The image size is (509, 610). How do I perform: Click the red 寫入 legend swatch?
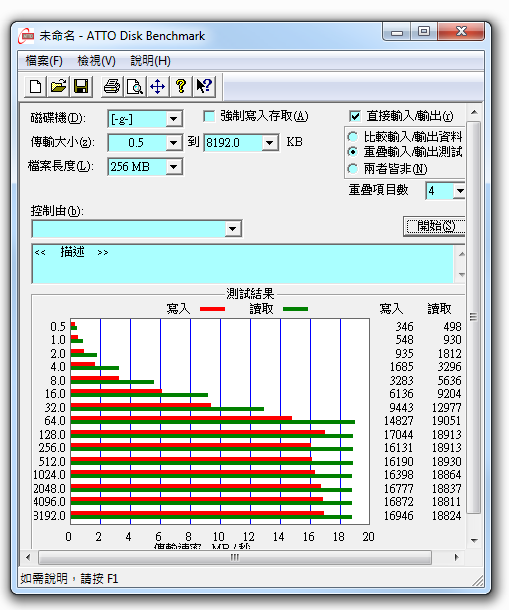pos(212,309)
